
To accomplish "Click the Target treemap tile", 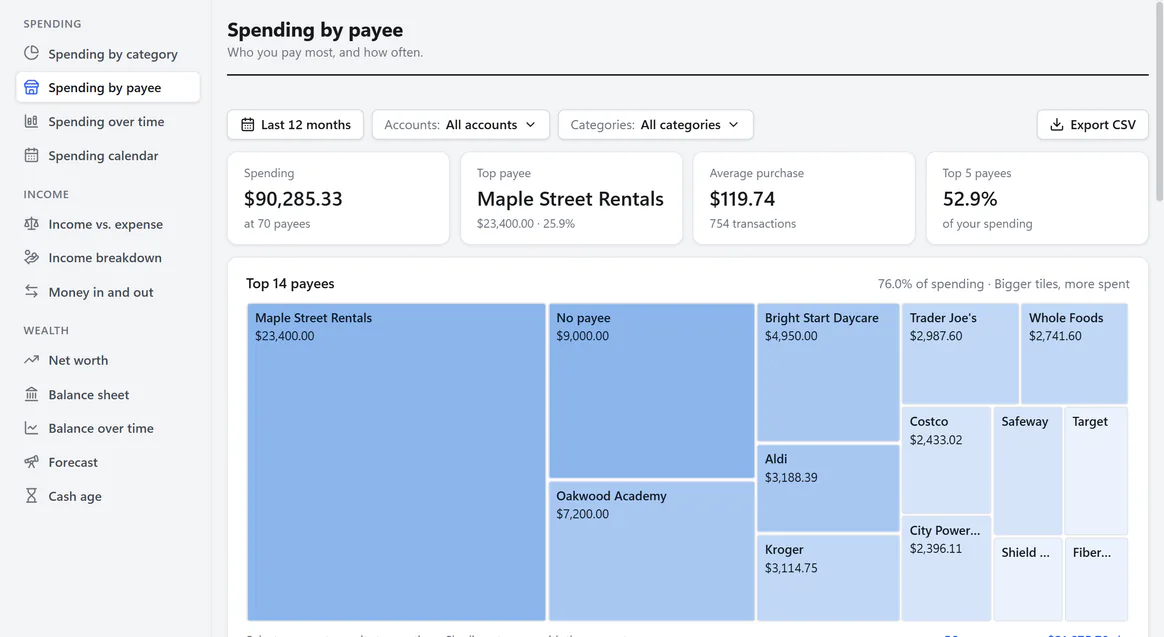I will (1096, 471).
